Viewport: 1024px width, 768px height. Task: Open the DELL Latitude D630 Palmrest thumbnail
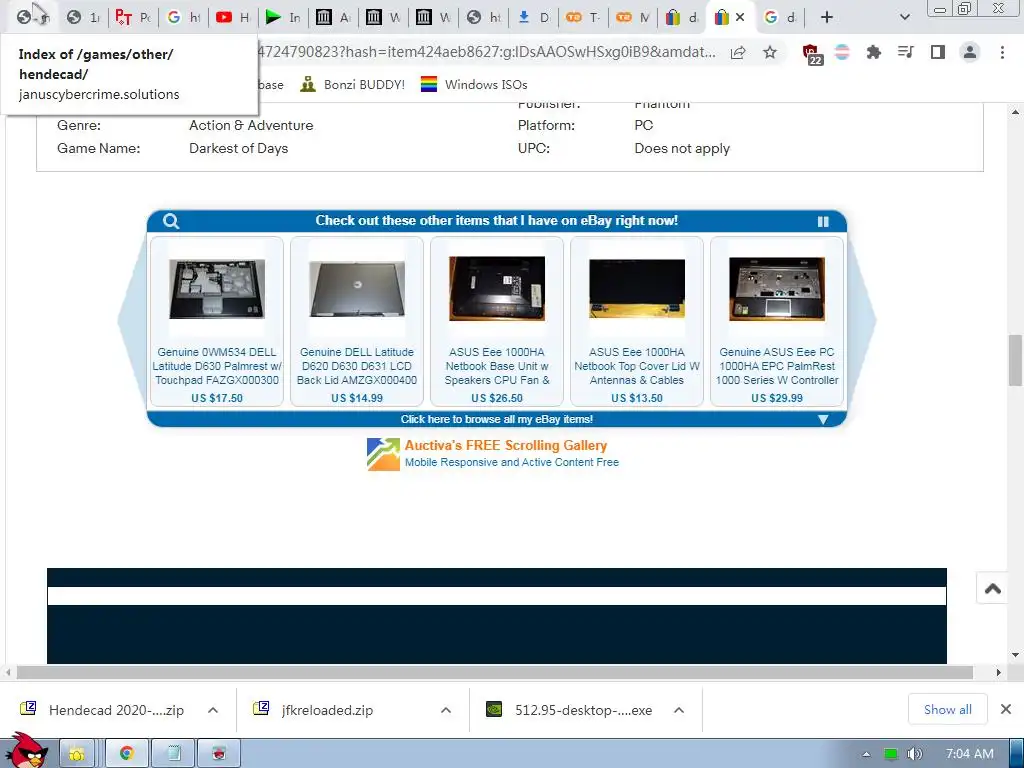coord(217,289)
